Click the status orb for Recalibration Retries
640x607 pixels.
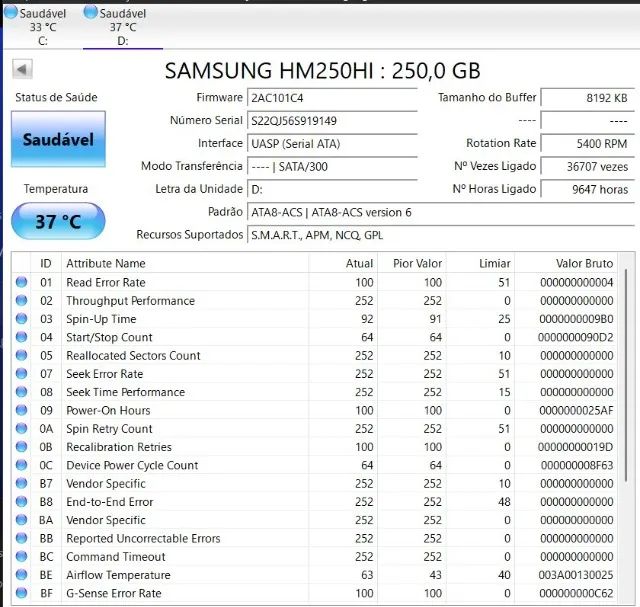[x=21, y=447]
